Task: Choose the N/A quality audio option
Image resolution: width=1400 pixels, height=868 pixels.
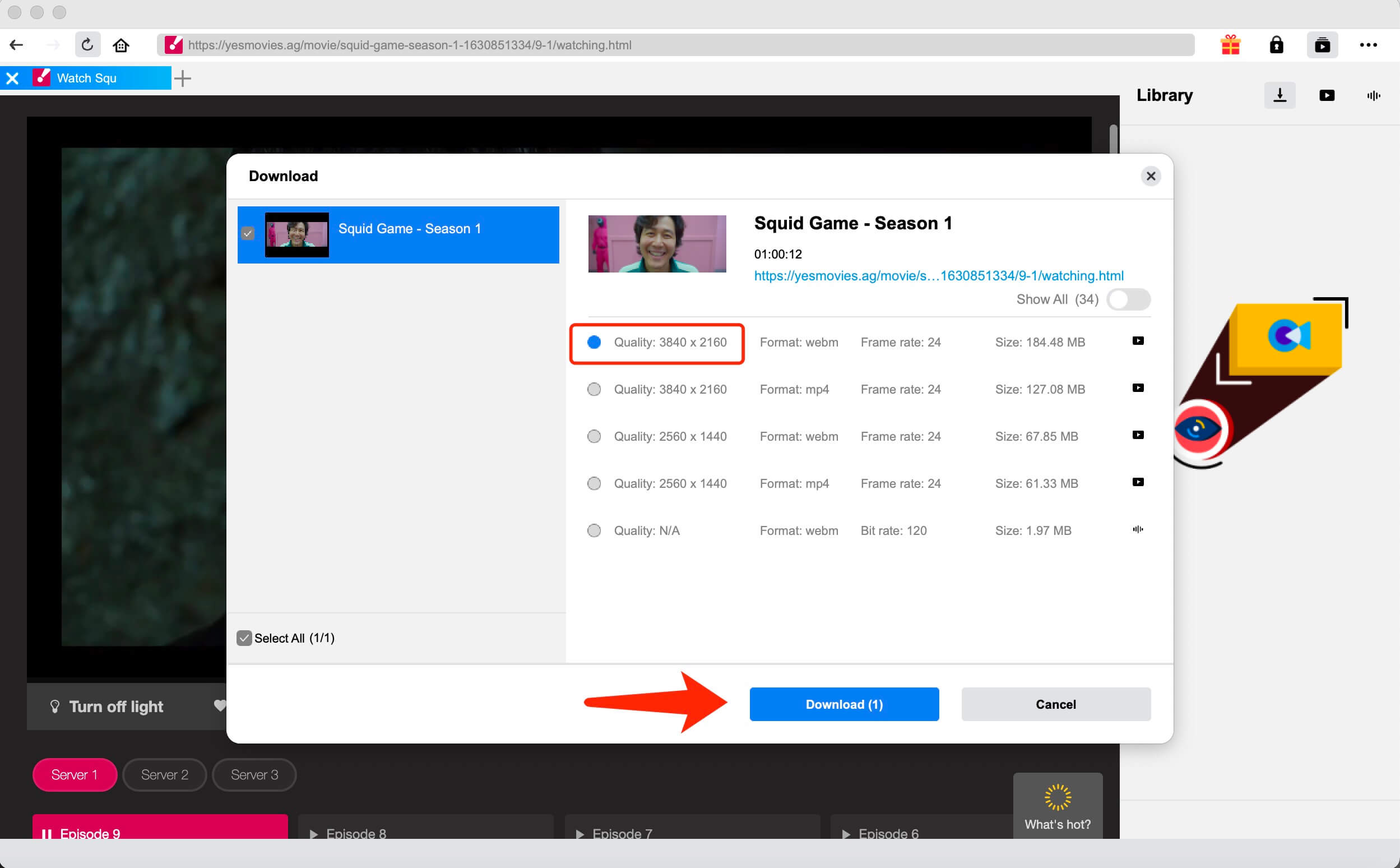Action: pos(594,530)
